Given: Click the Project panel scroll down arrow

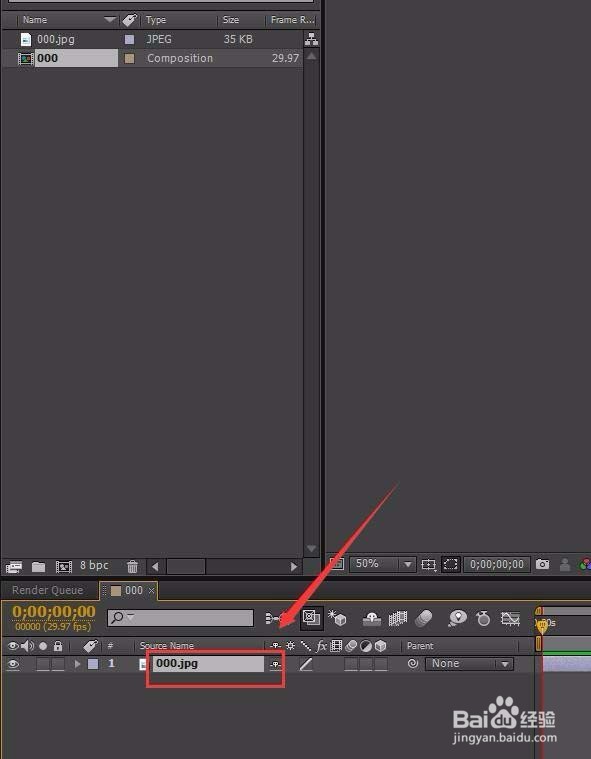Looking at the screenshot, I should [311, 548].
